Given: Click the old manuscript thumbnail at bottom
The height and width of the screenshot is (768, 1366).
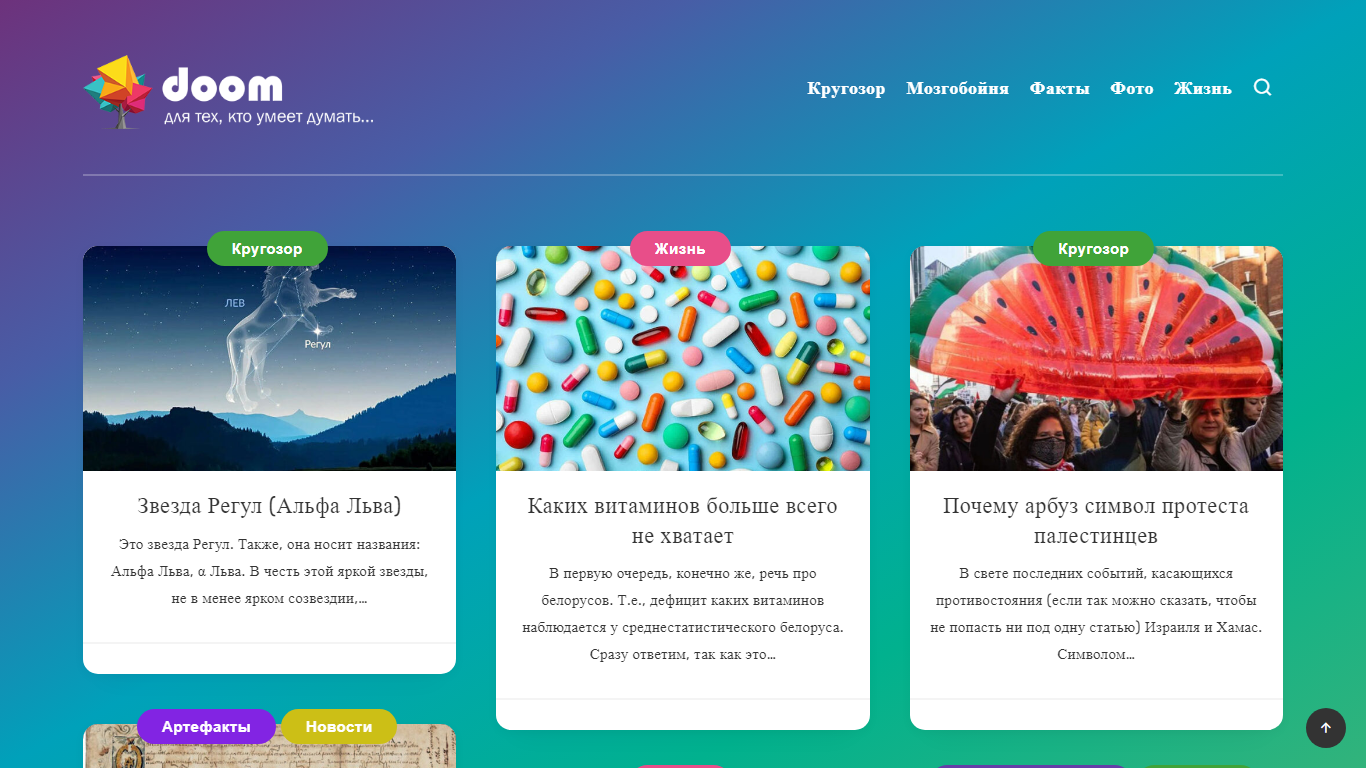Looking at the screenshot, I should 269,746.
